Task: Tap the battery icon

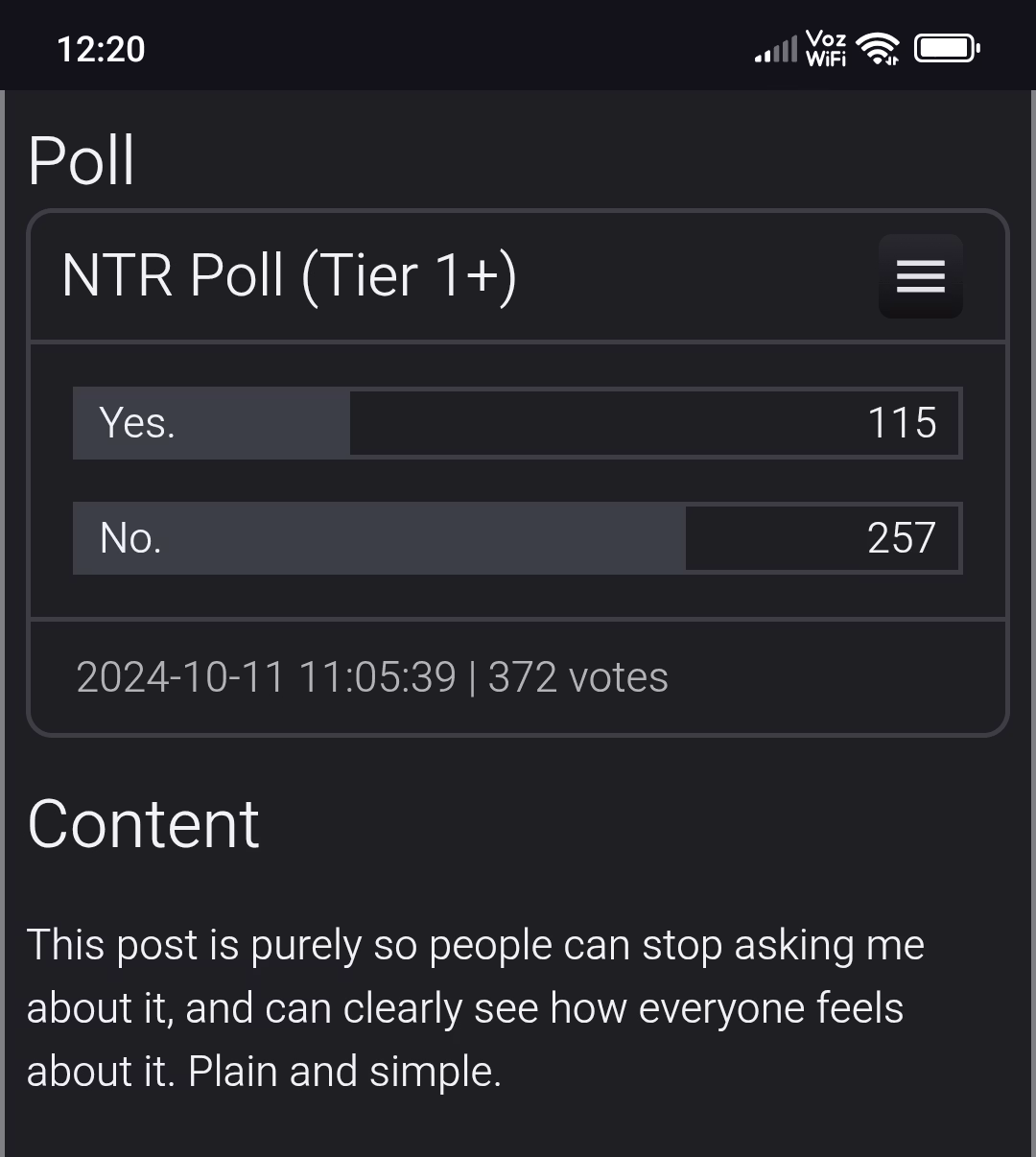Action: tap(946, 48)
